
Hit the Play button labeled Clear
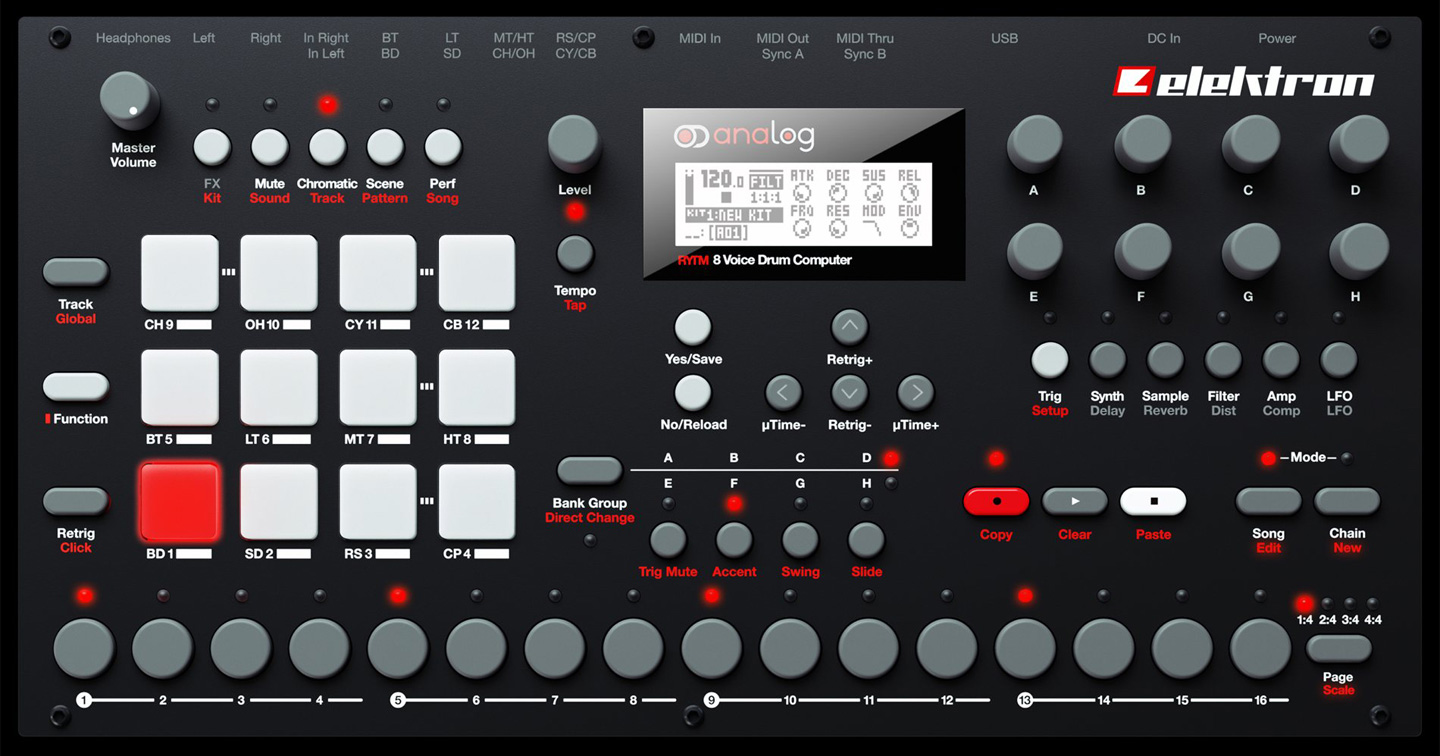[x=1075, y=501]
